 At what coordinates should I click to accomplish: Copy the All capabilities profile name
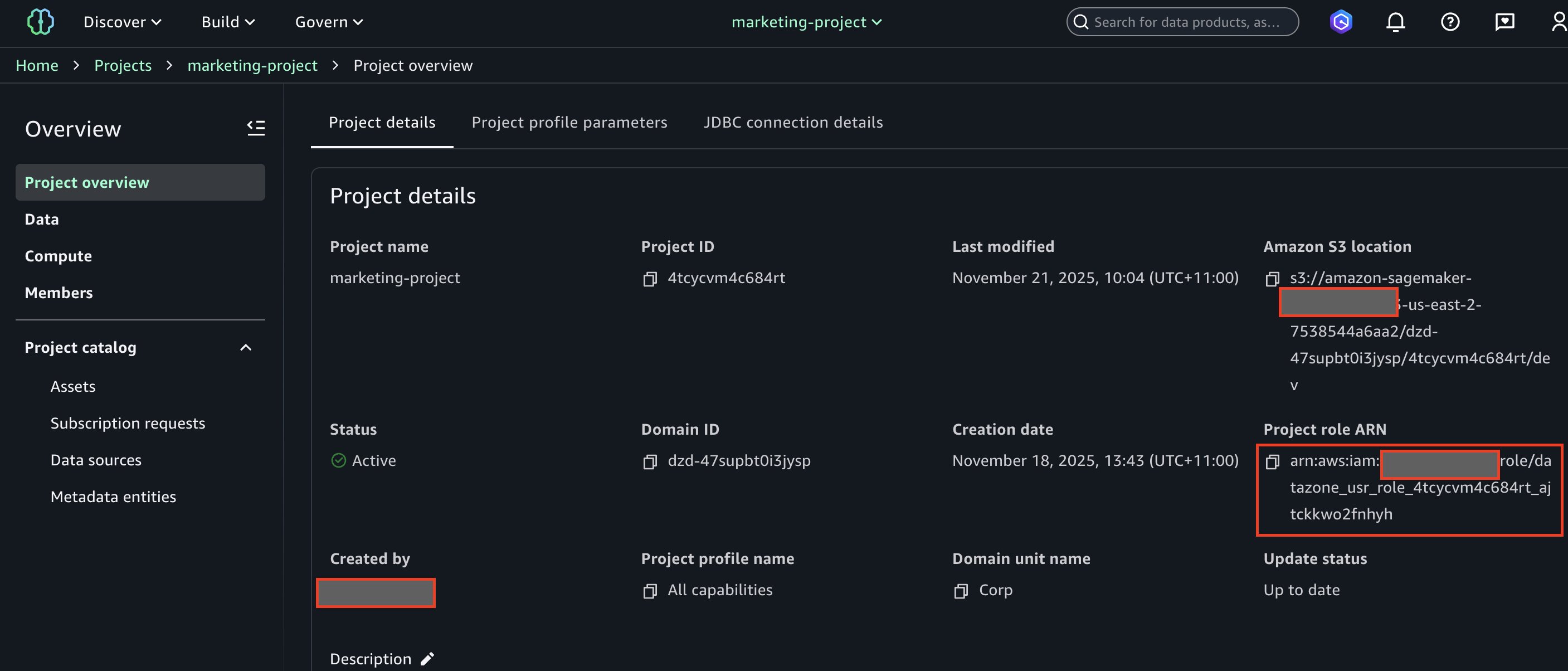pyautogui.click(x=650, y=590)
